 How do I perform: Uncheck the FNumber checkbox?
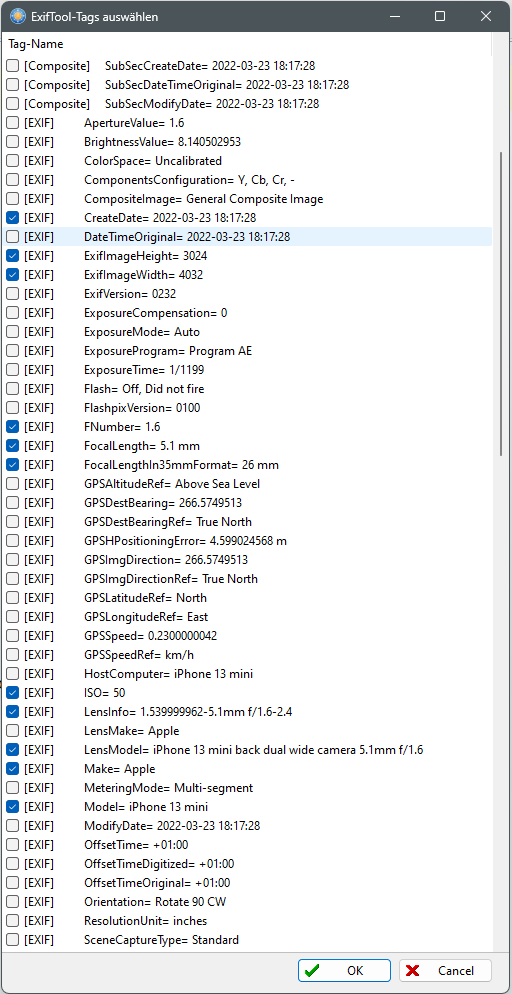tap(13, 427)
